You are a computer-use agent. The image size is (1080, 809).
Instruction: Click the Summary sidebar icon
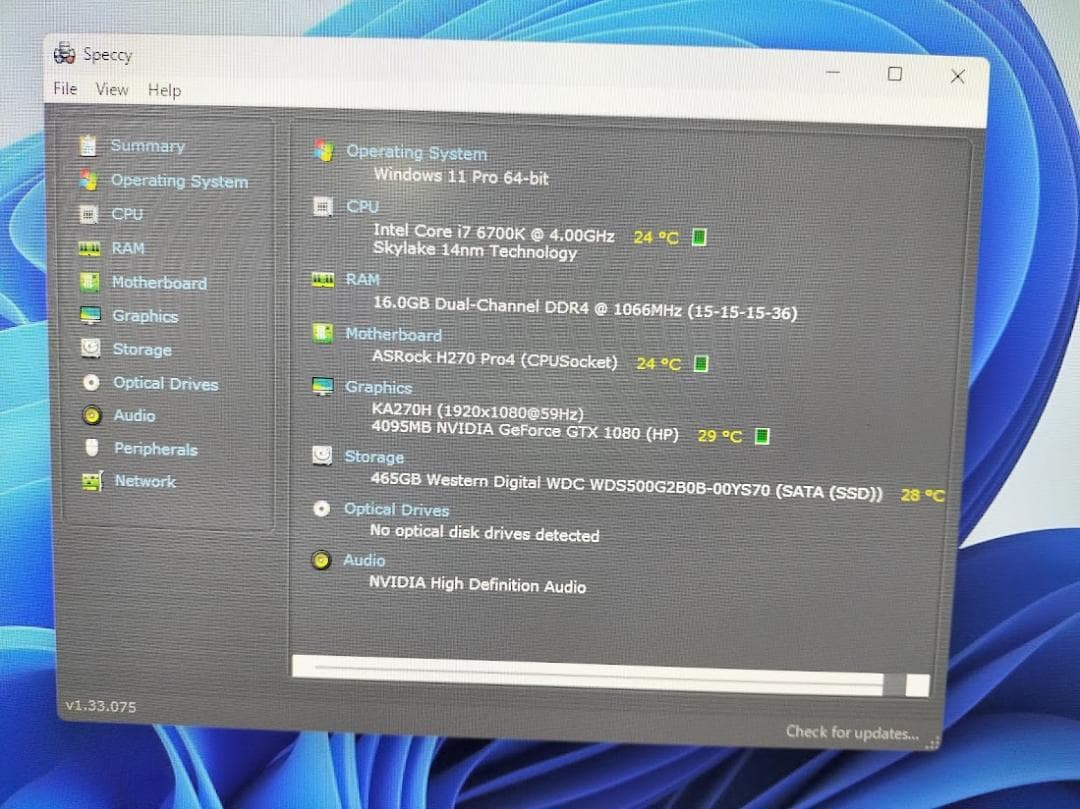pyautogui.click(x=89, y=146)
